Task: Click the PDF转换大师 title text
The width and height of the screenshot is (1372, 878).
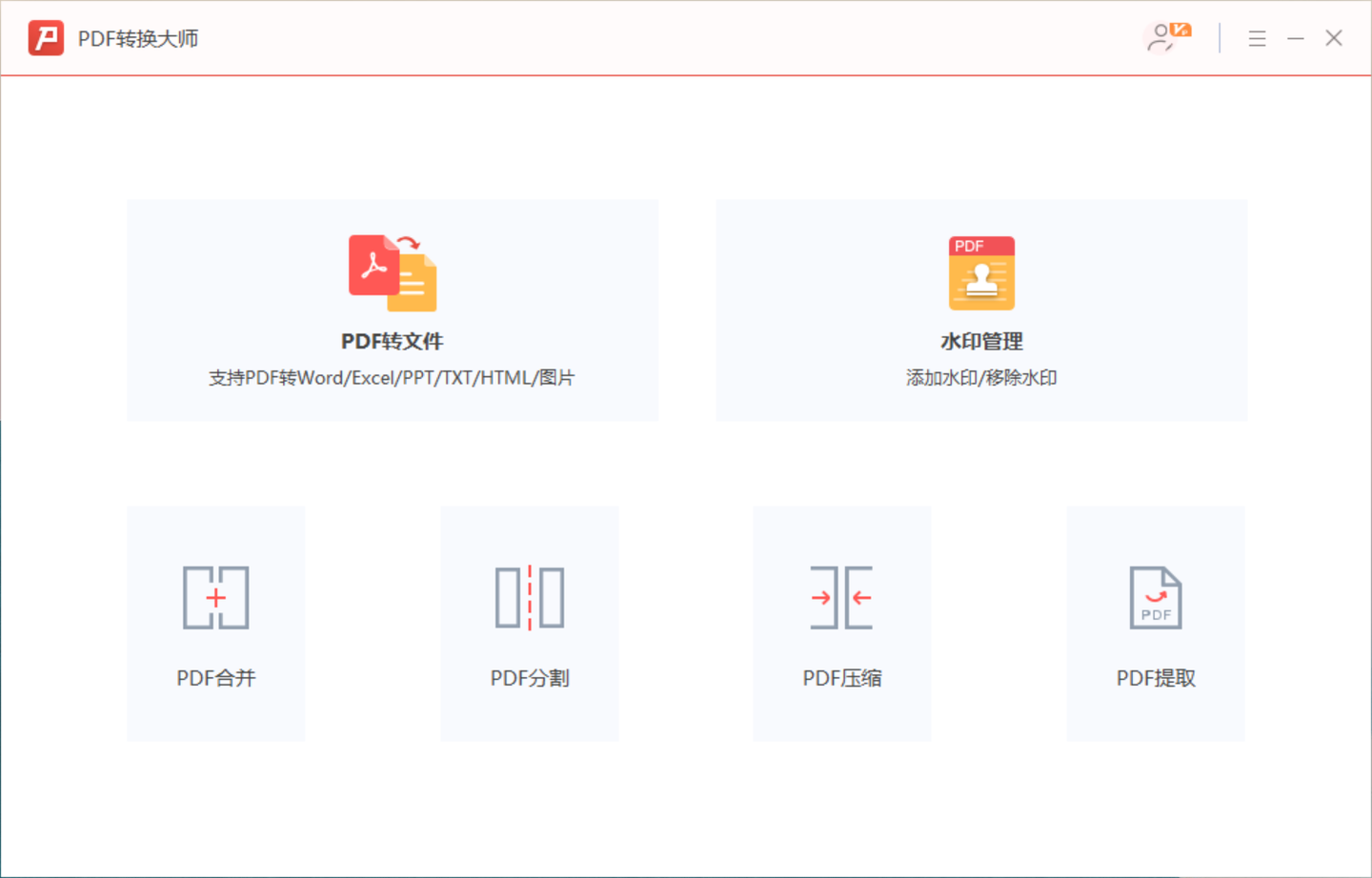Action: click(x=138, y=39)
